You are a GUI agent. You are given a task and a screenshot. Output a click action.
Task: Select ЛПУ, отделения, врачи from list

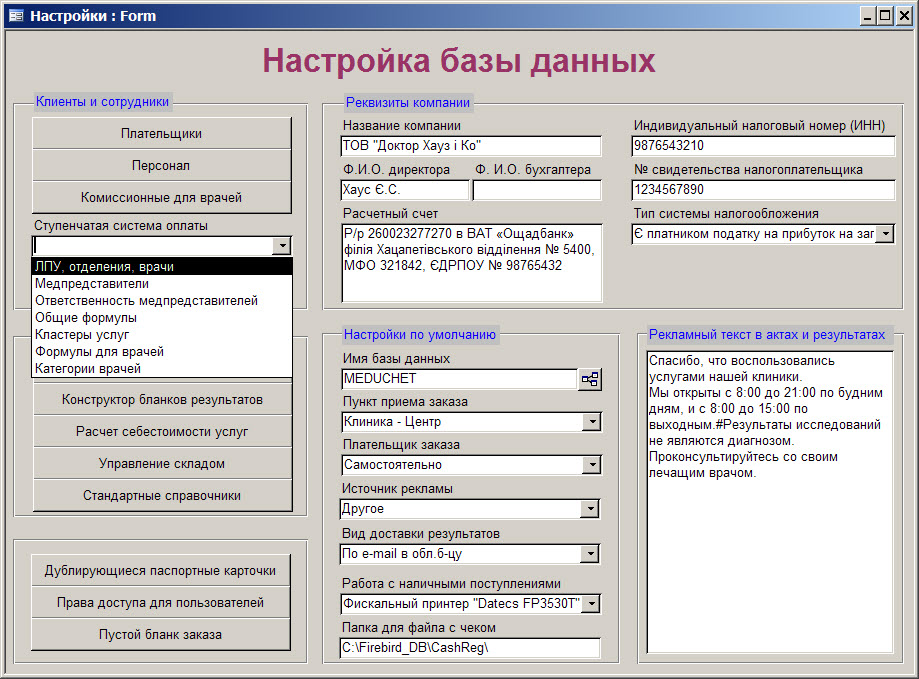[162, 267]
